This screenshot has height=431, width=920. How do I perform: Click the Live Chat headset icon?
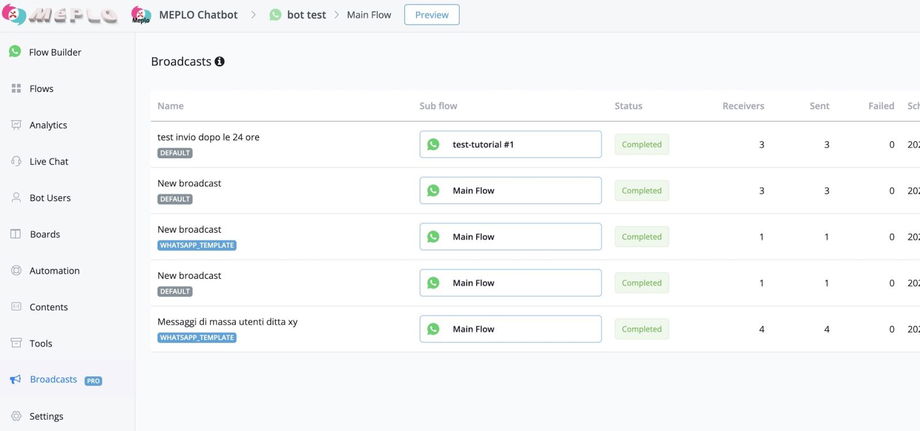pyautogui.click(x=16, y=161)
